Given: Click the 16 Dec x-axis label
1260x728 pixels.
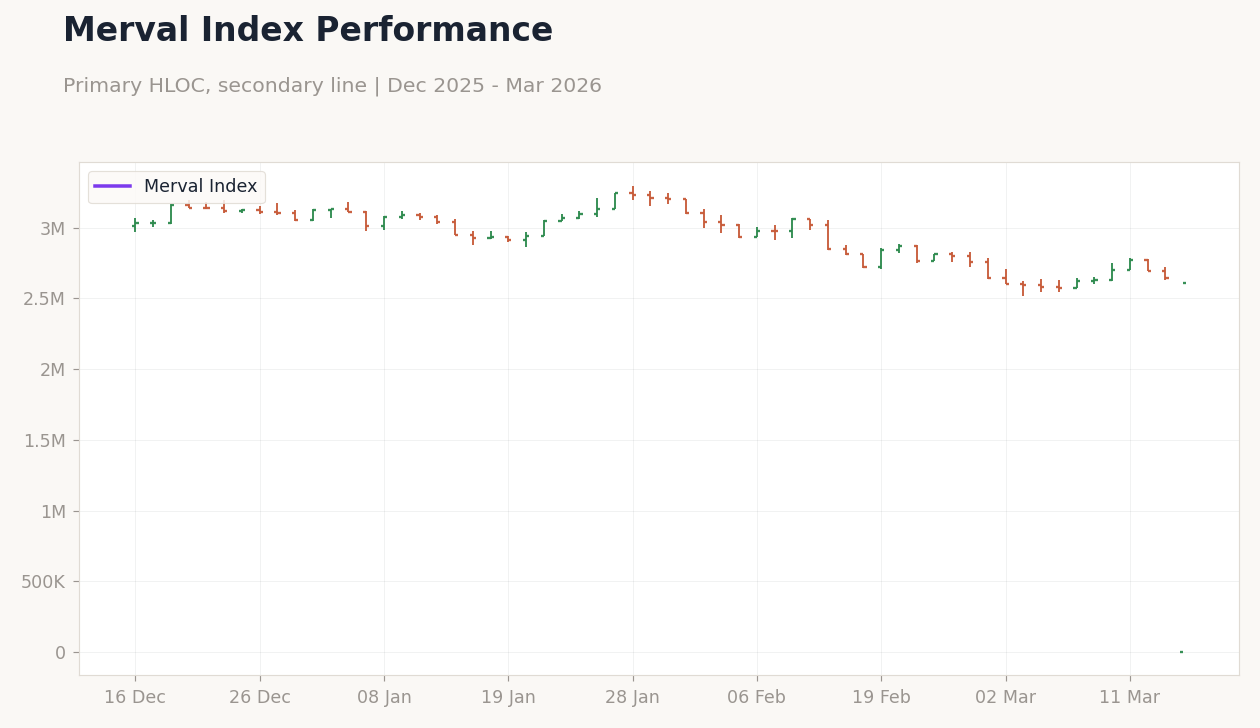Looking at the screenshot, I should tap(135, 698).
